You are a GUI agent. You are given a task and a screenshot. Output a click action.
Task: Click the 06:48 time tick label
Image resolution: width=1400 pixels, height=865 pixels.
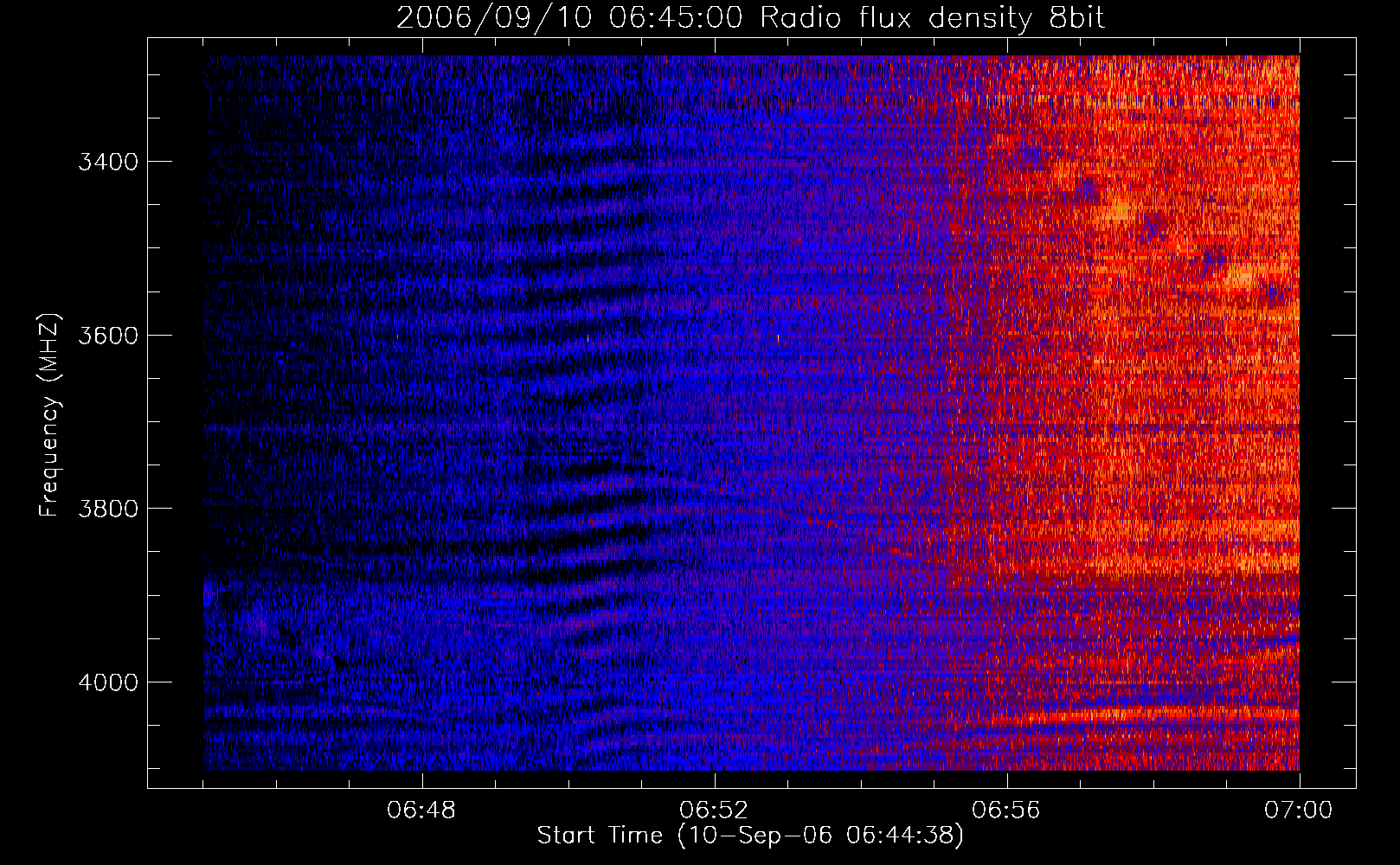(x=421, y=811)
